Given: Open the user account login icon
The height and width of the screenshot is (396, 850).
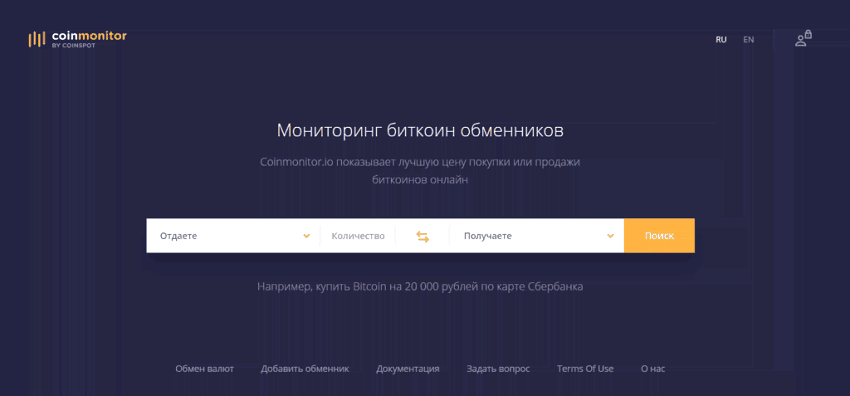Looking at the screenshot, I should [803, 38].
